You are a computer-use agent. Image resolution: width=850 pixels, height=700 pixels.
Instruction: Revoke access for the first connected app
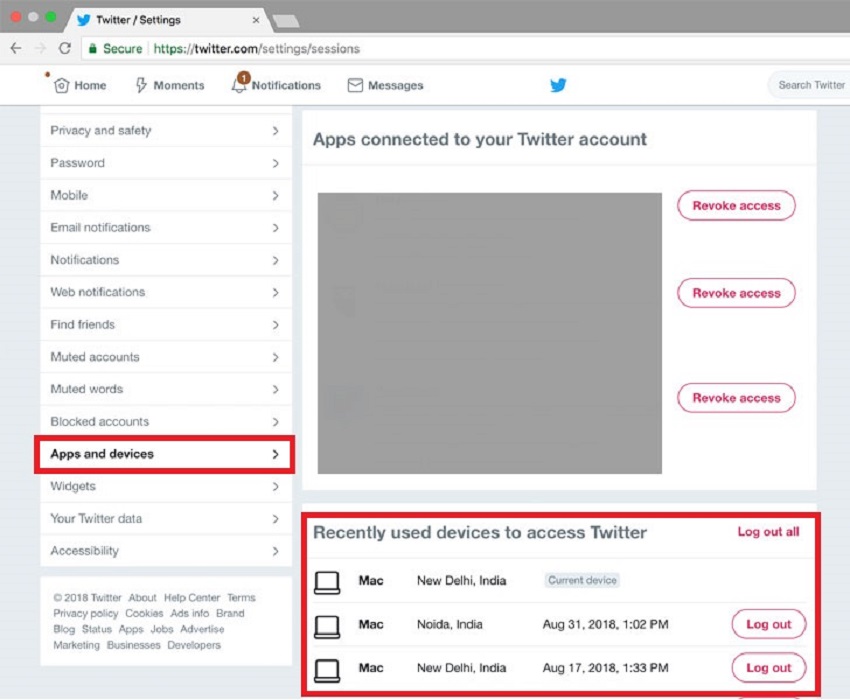click(x=736, y=206)
